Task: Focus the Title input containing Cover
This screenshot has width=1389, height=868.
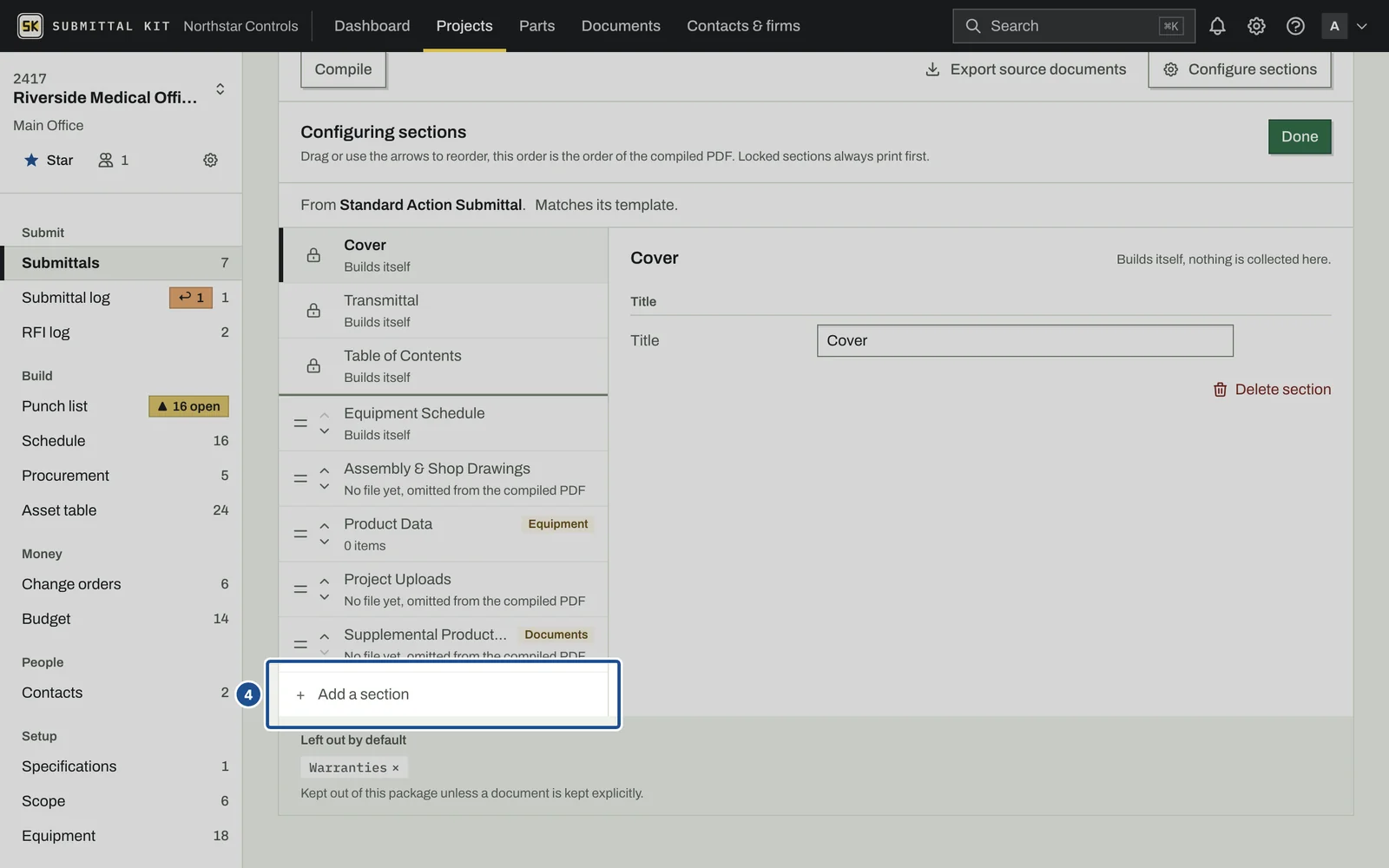Action: 1024,341
